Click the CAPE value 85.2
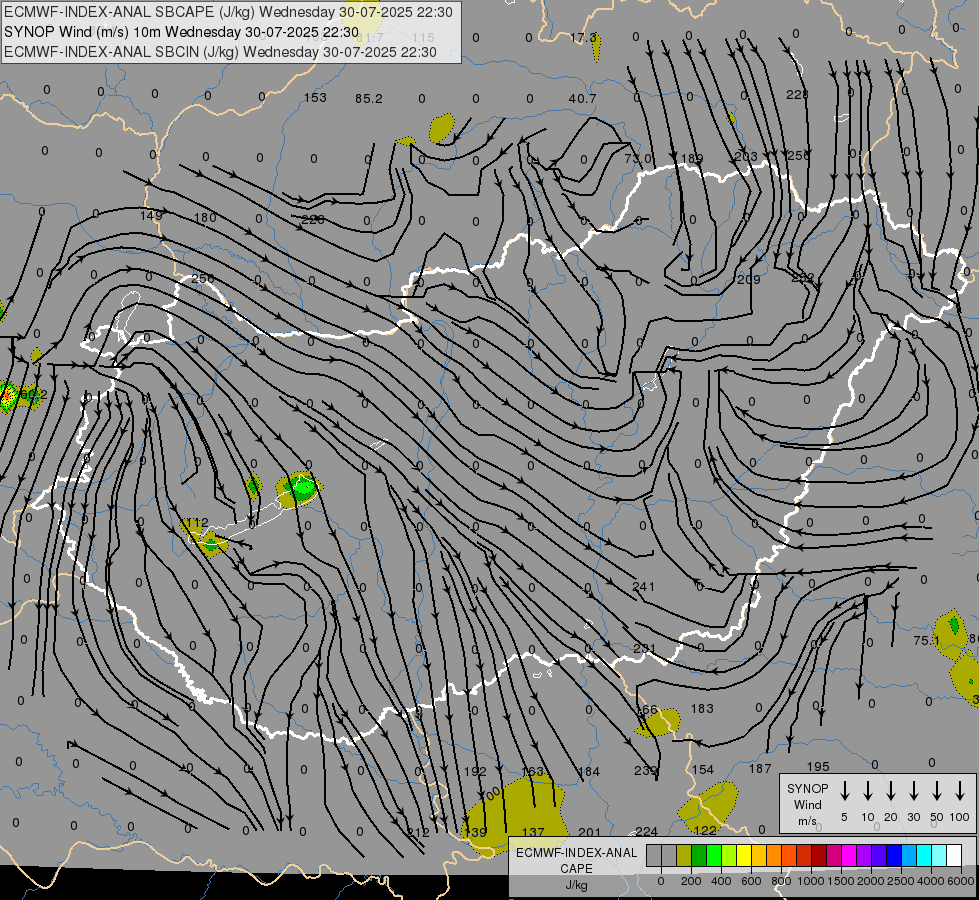The width and height of the screenshot is (979, 900). pos(368,99)
